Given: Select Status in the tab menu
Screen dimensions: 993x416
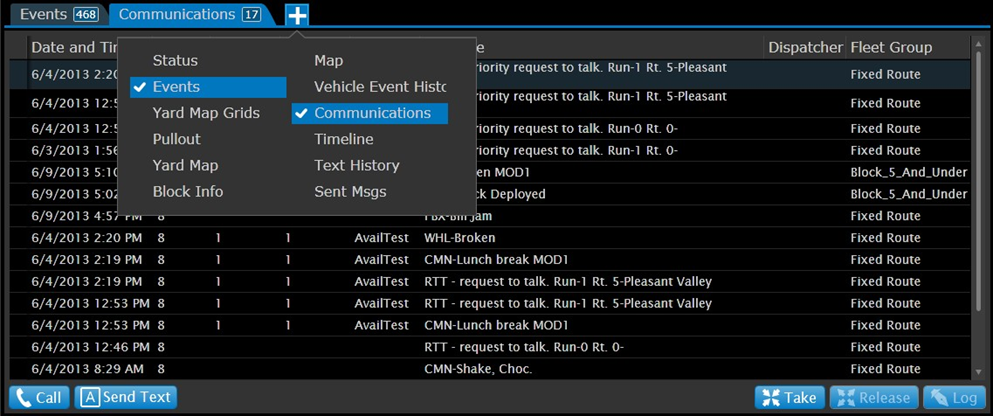Looking at the screenshot, I should [x=175, y=61].
